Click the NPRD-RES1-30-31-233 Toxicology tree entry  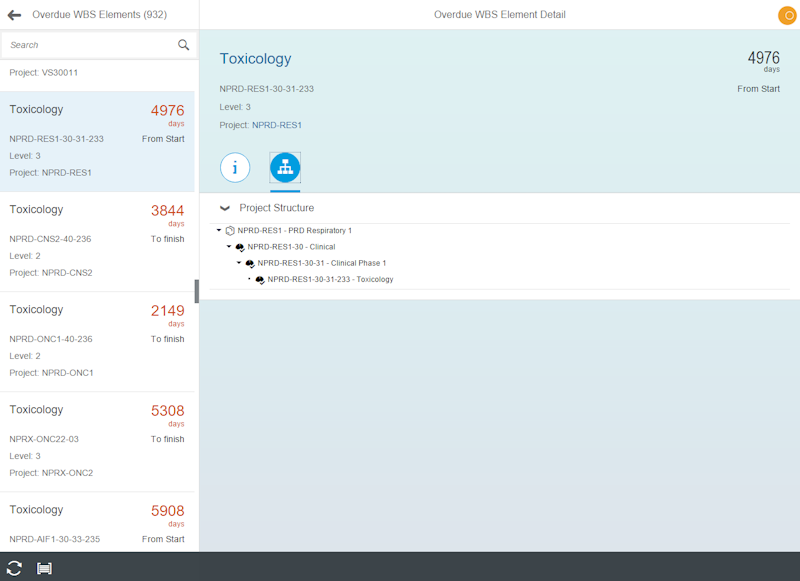pyautogui.click(x=330, y=280)
